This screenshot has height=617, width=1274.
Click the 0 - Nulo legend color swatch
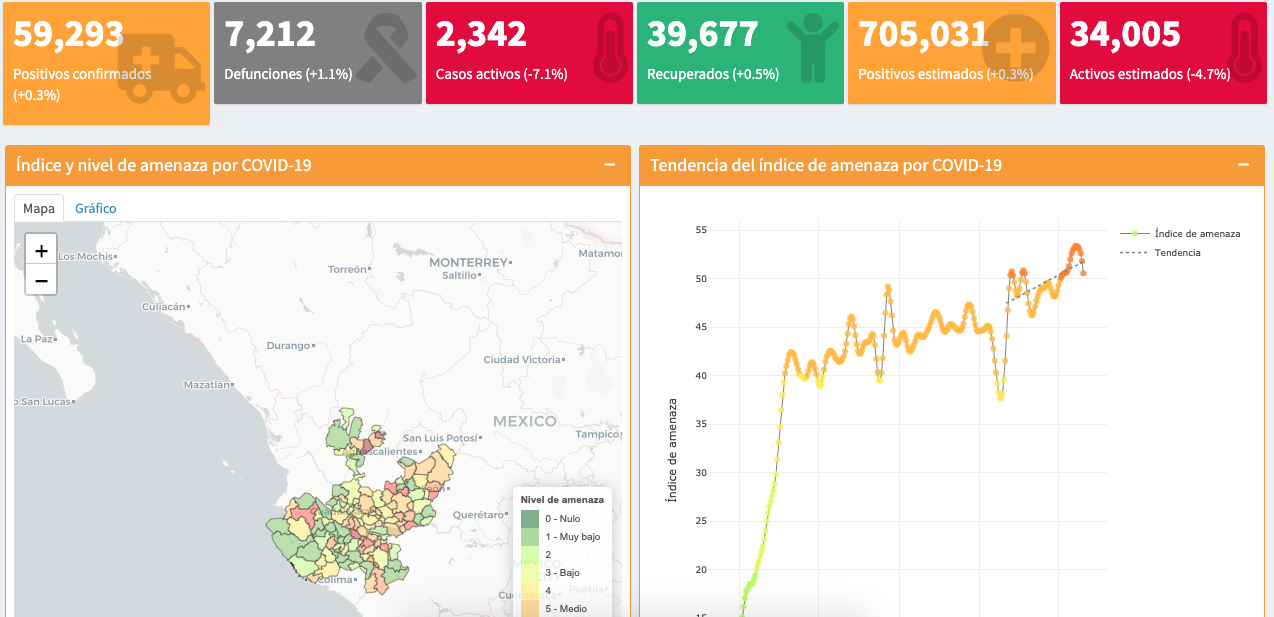tap(529, 519)
